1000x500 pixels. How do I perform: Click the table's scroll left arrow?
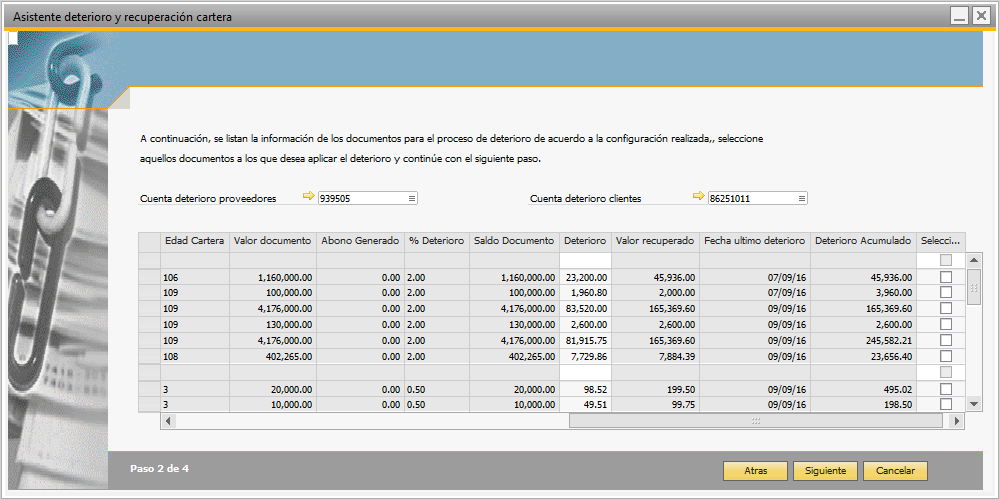pyautogui.click(x=168, y=421)
